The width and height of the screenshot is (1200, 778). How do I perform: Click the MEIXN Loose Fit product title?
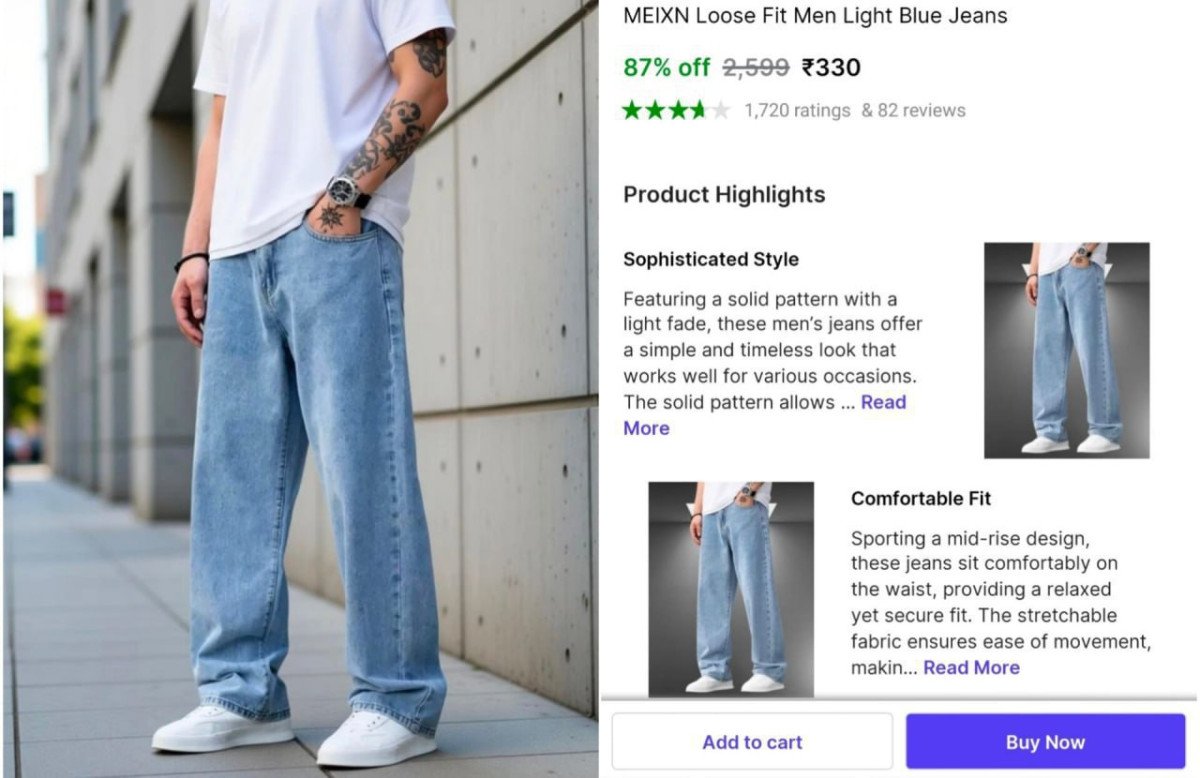click(815, 16)
